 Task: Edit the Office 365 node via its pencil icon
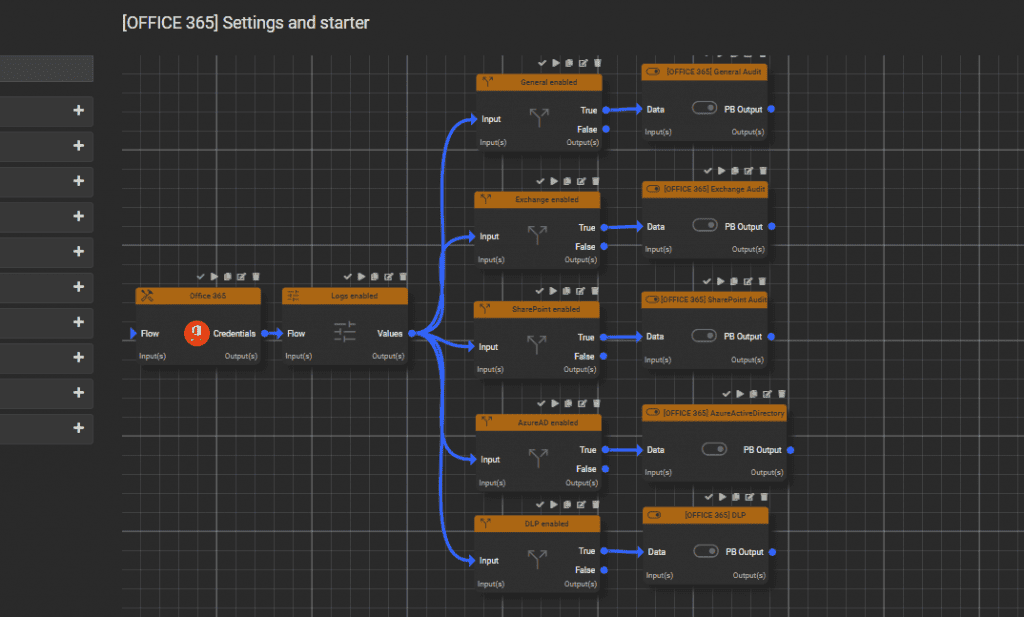[242, 277]
